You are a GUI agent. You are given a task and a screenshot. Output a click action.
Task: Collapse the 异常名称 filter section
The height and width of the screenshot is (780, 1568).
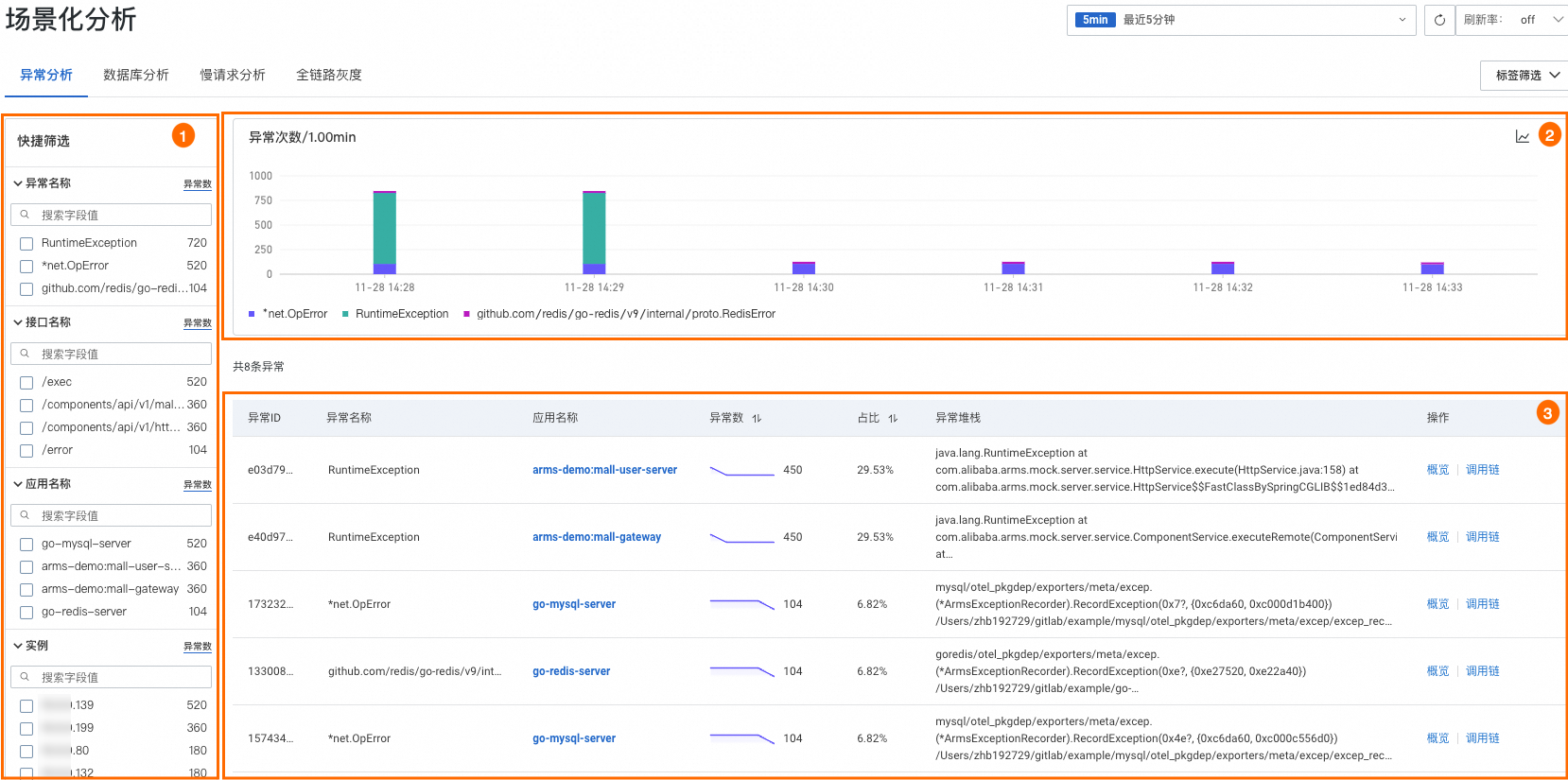18,183
